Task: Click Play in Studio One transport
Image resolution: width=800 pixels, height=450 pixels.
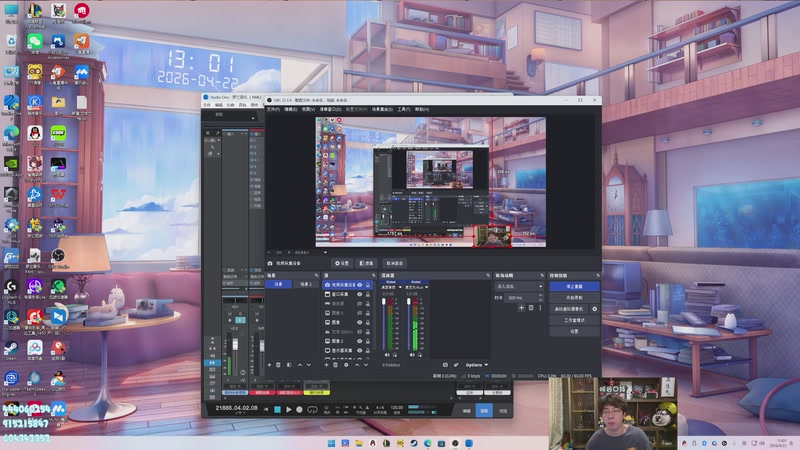Action: point(289,409)
